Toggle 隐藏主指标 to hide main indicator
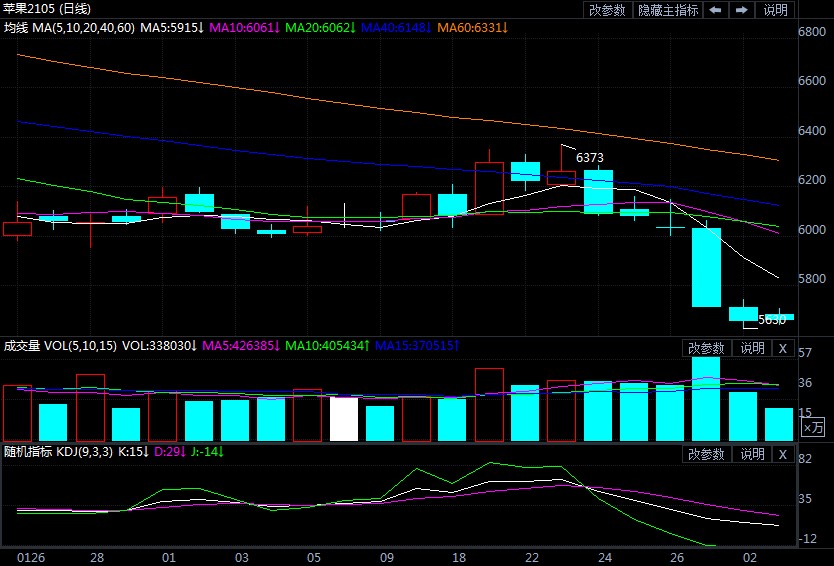This screenshot has height=566, width=834. [x=668, y=10]
